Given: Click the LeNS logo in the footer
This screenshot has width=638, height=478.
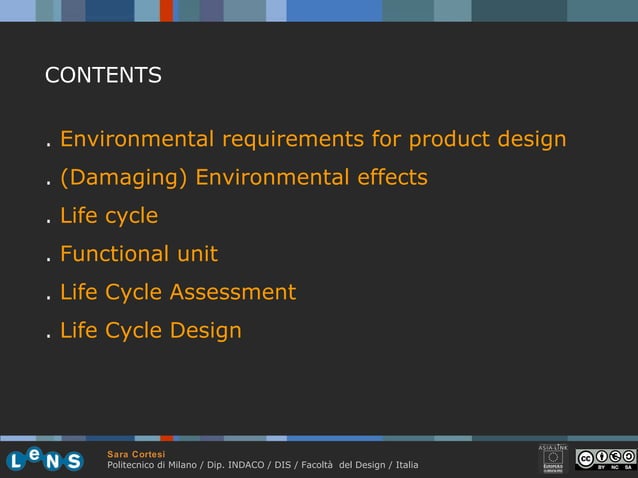Looking at the screenshot, I should pyautogui.click(x=45, y=460).
